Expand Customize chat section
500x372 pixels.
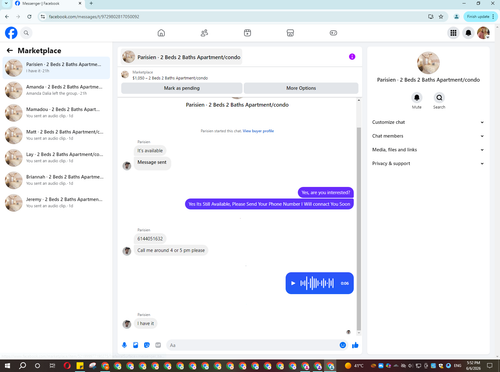(x=428, y=122)
